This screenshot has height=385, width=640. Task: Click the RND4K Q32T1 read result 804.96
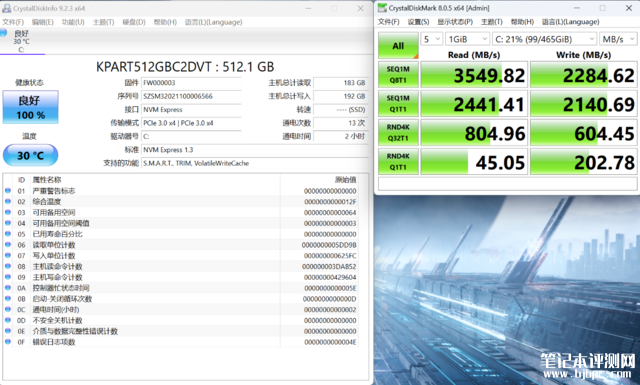click(474, 133)
